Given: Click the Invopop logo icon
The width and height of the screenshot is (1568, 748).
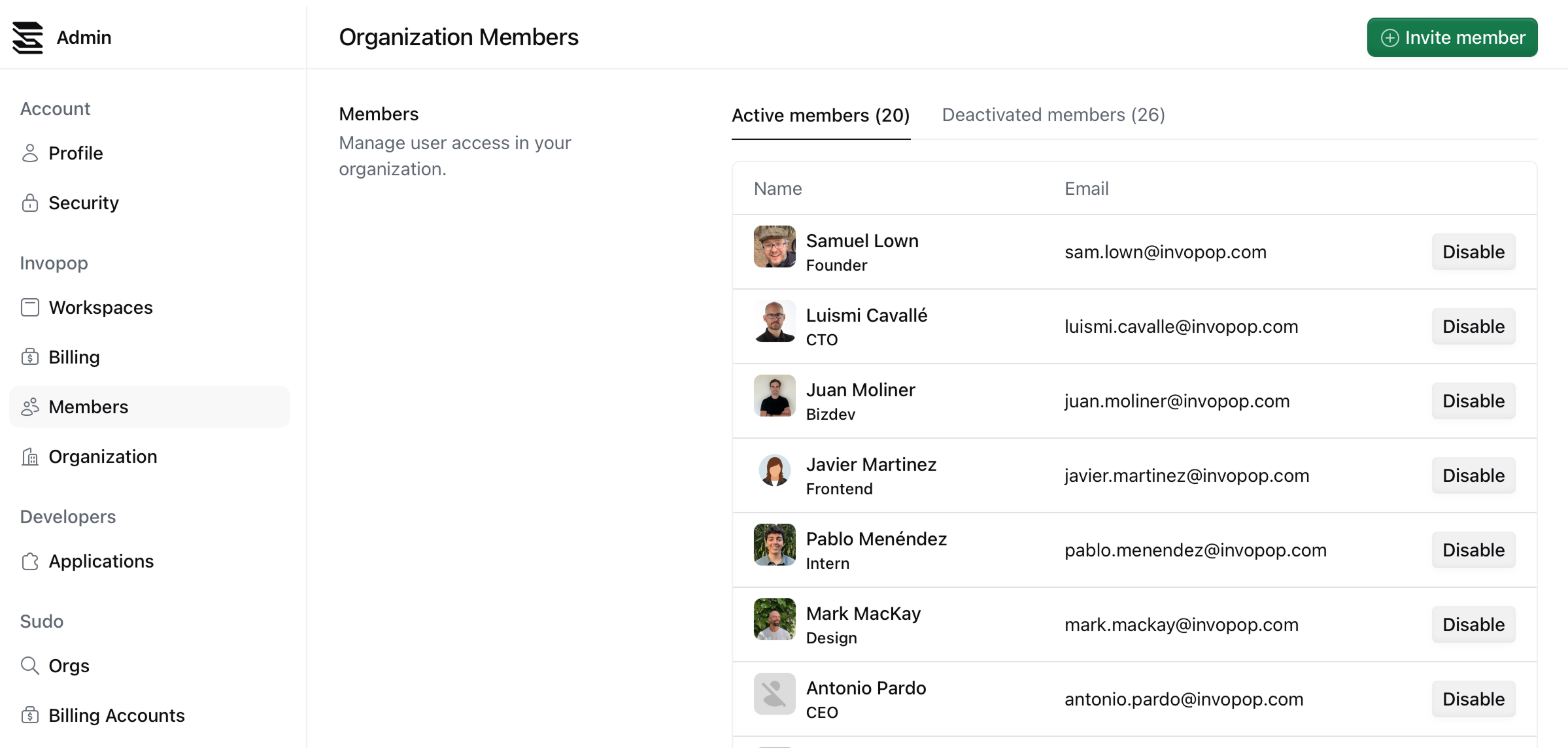Looking at the screenshot, I should (x=27, y=37).
